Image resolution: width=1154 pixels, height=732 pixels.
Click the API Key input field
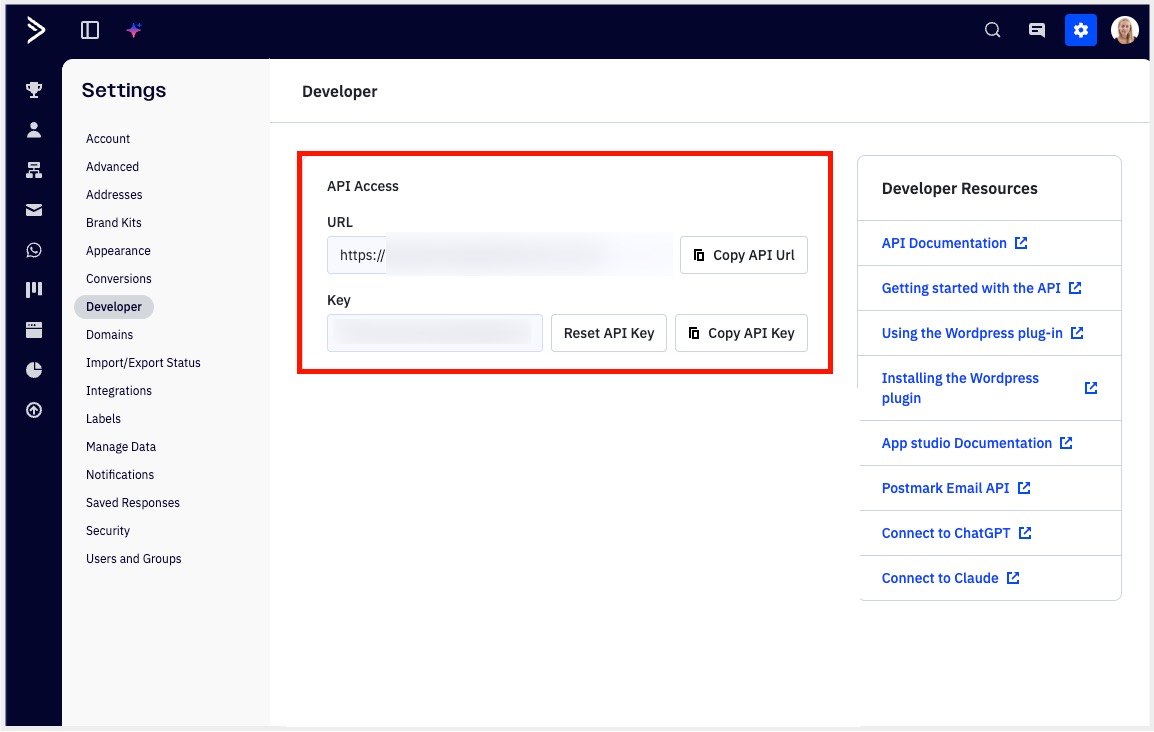click(x=434, y=333)
